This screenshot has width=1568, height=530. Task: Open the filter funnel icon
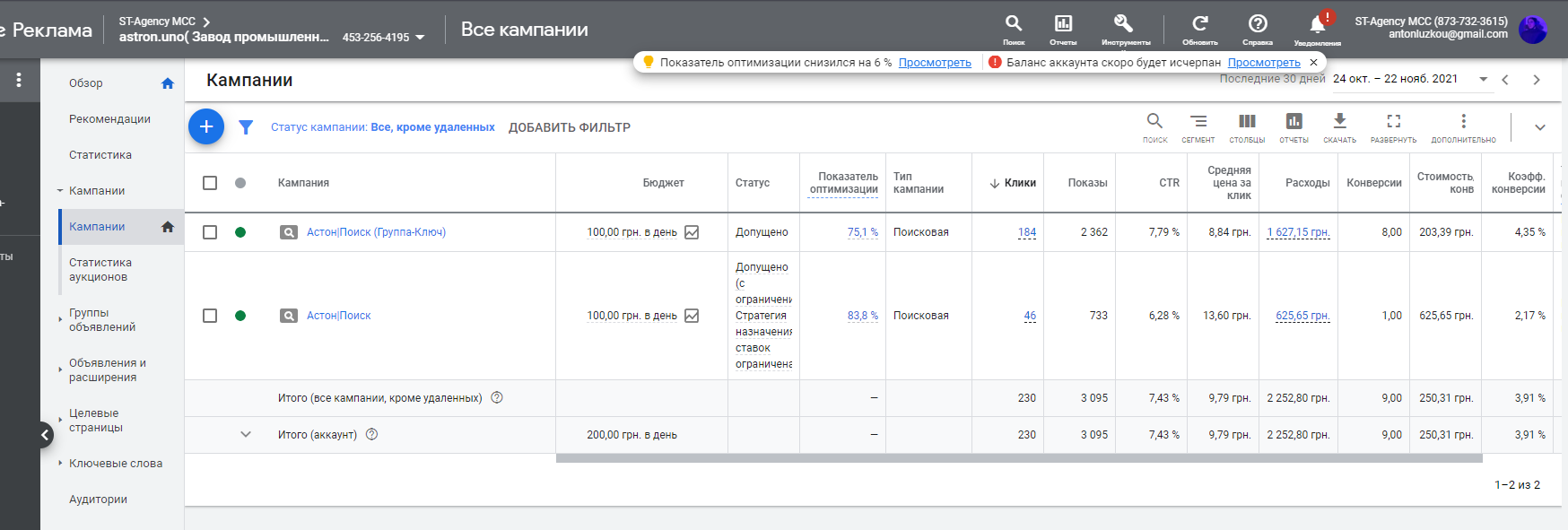coord(246,127)
